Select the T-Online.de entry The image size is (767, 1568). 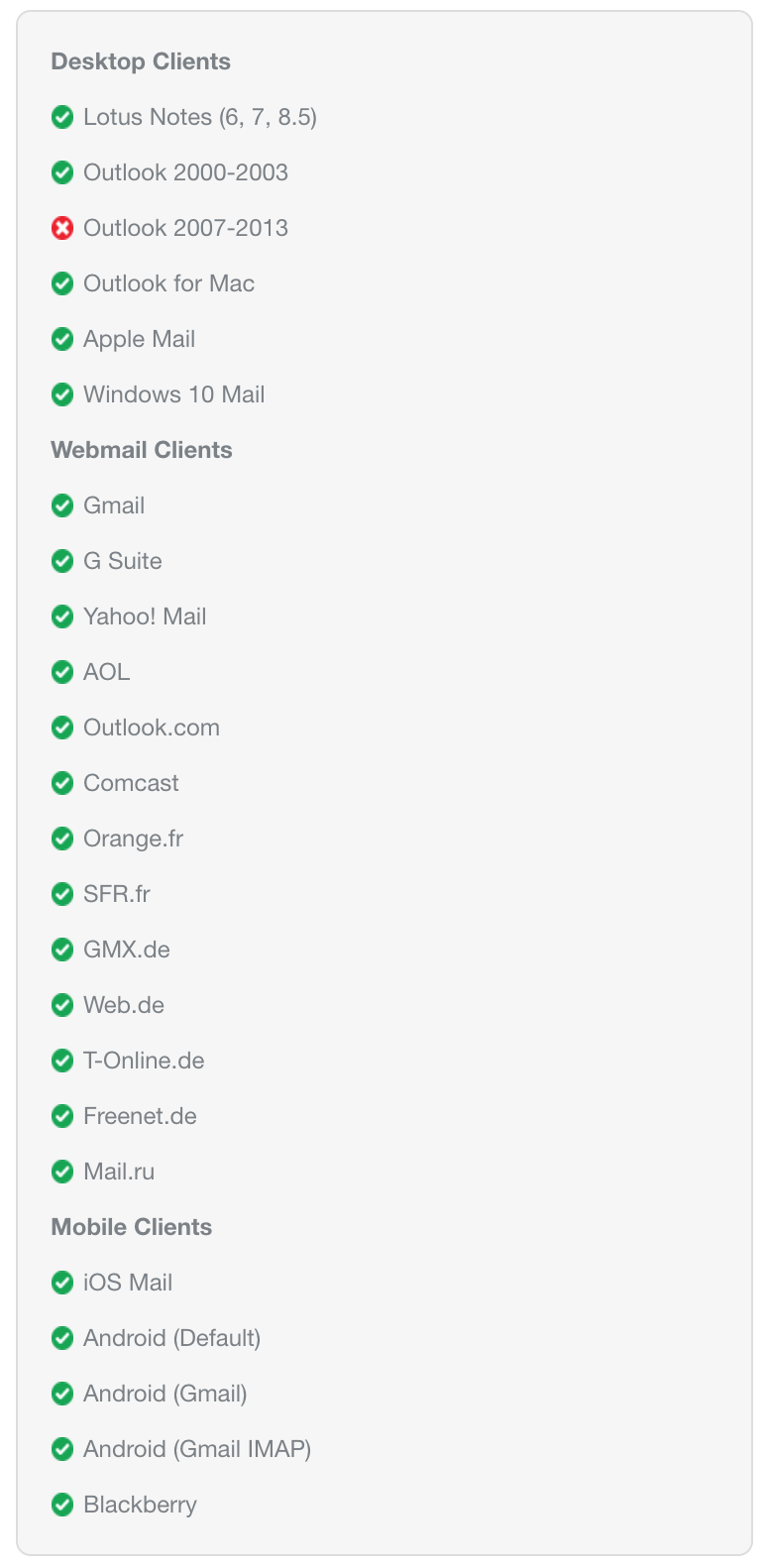144,1061
